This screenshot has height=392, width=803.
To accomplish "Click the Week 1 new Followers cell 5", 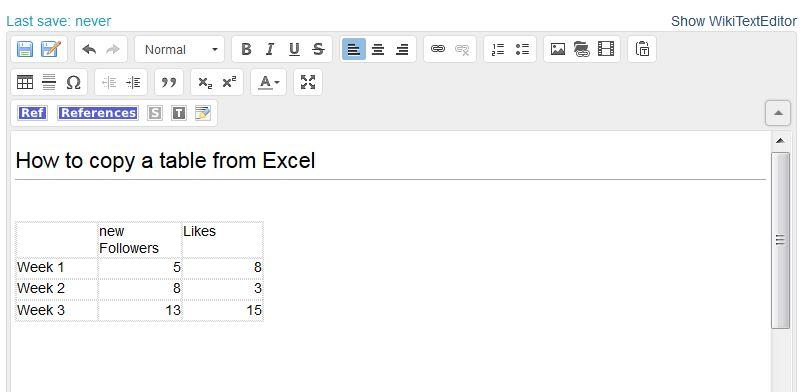I will pyautogui.click(x=140, y=267).
